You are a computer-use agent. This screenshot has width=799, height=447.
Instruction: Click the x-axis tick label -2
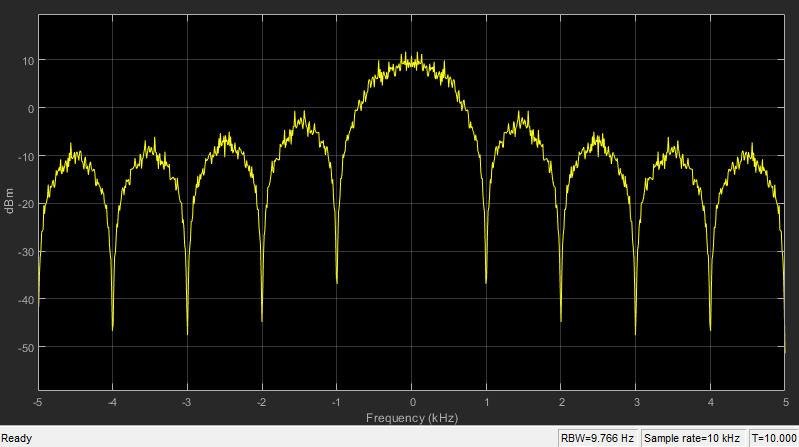click(261, 403)
